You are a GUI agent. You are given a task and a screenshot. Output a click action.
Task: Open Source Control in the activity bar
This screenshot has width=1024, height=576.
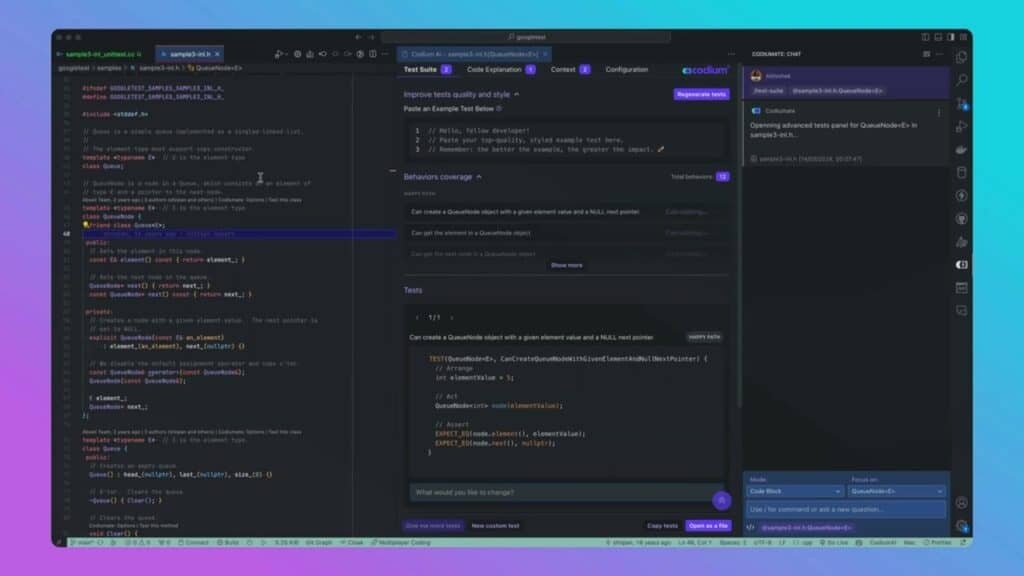coord(961,103)
